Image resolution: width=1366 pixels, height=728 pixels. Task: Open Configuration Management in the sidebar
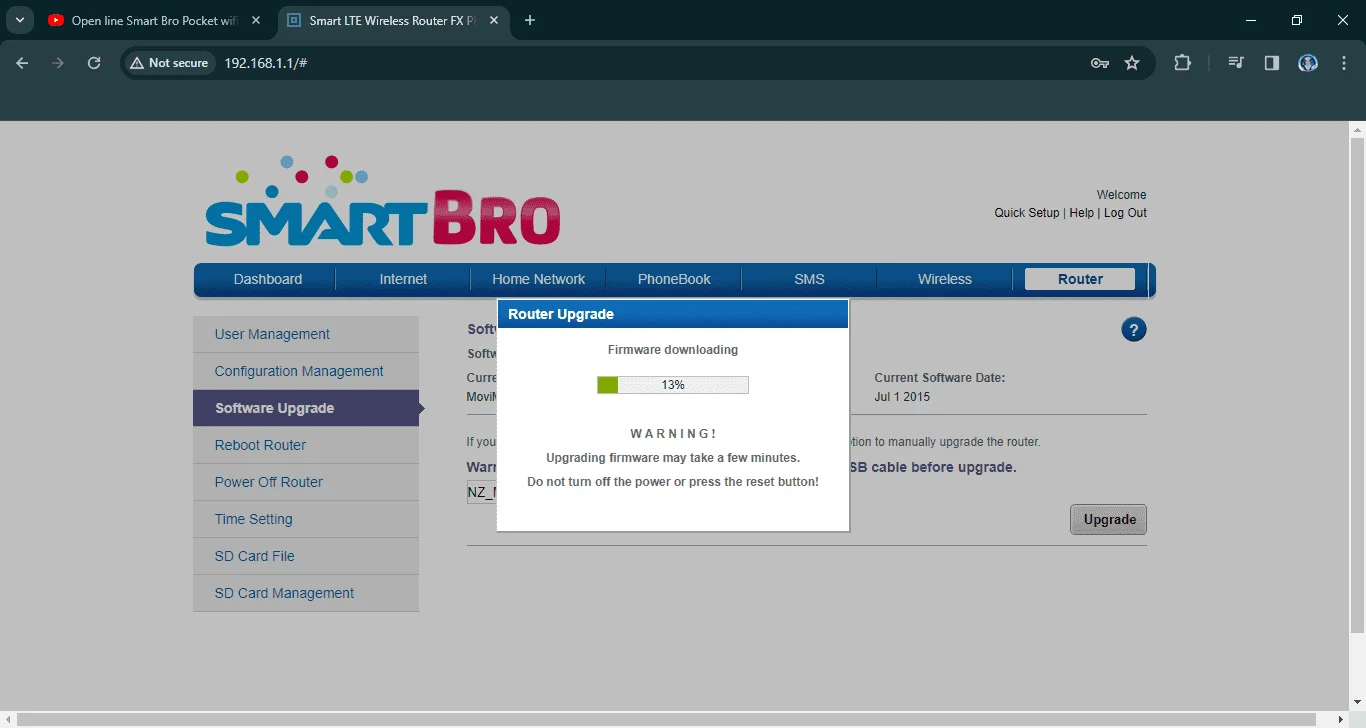pyautogui.click(x=306, y=371)
